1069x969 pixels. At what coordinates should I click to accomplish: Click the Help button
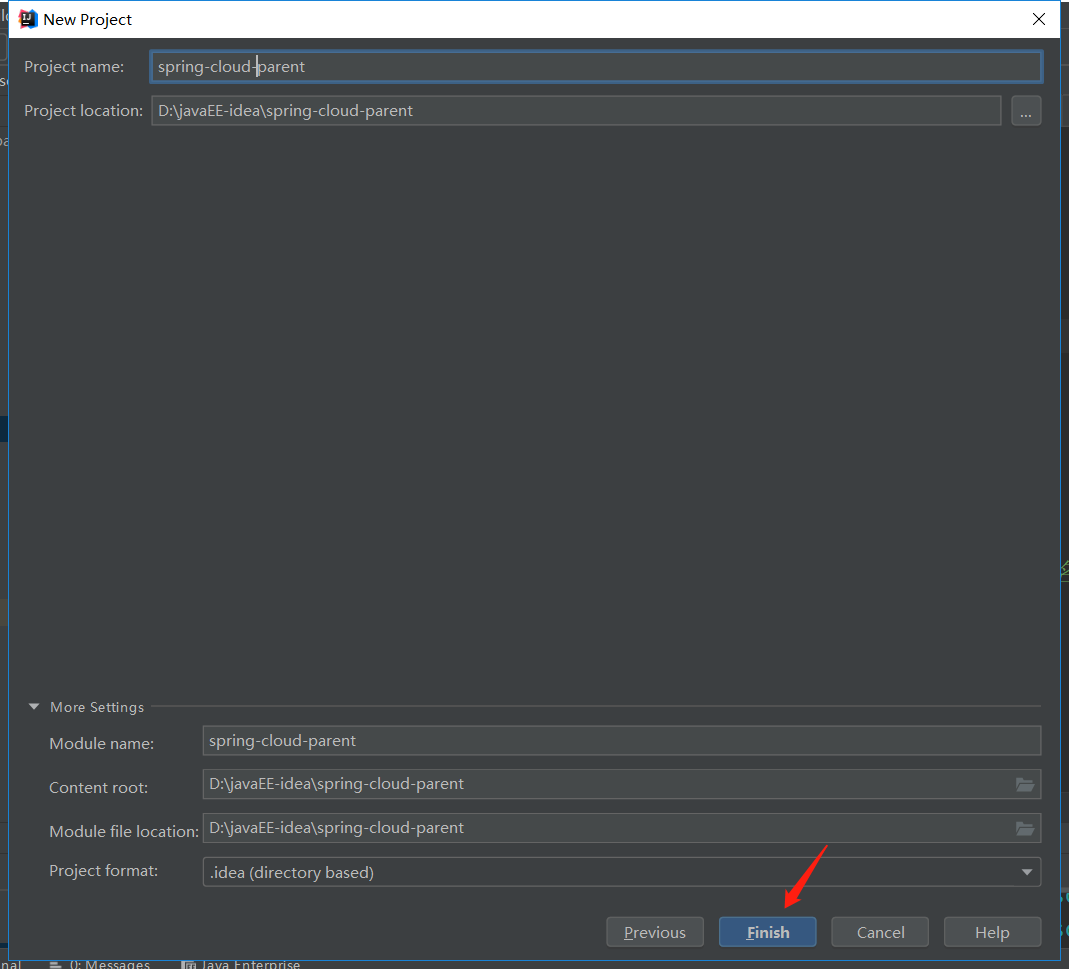click(992, 932)
